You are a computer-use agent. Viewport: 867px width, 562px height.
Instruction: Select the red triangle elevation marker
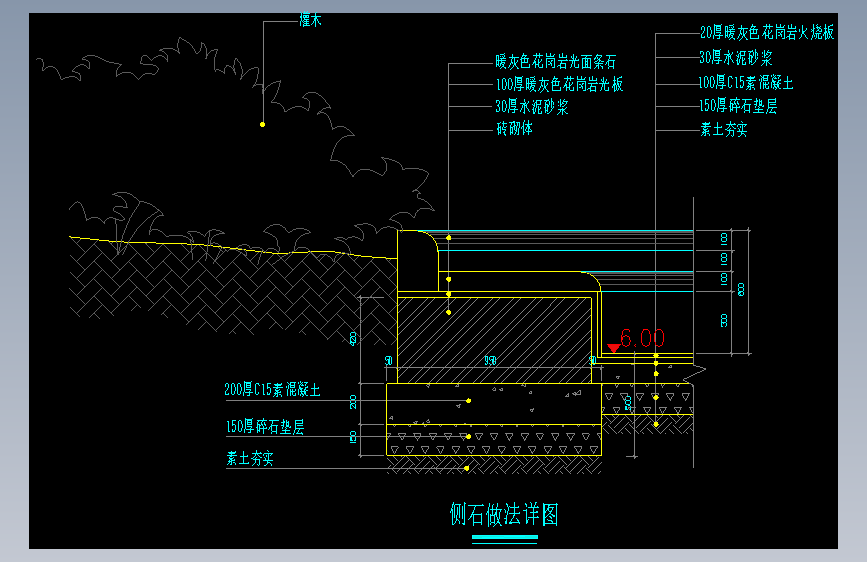tap(613, 348)
